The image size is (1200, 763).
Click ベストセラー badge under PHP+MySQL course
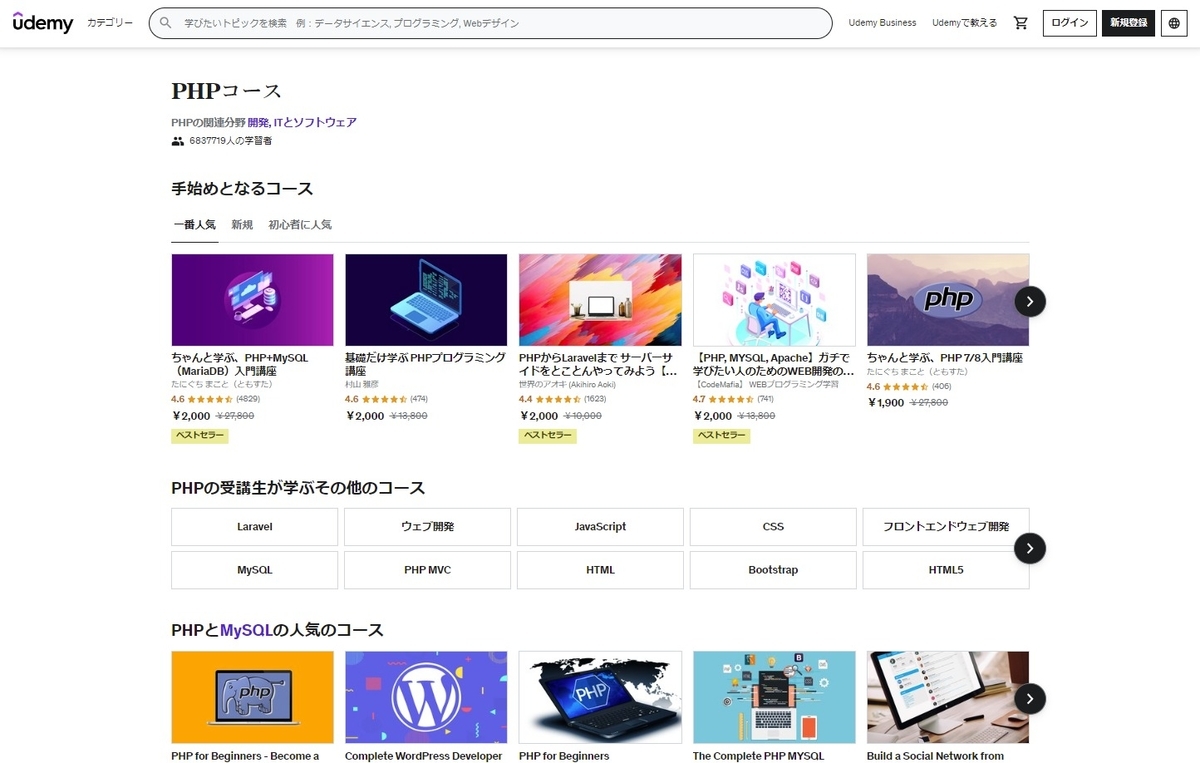[199, 435]
